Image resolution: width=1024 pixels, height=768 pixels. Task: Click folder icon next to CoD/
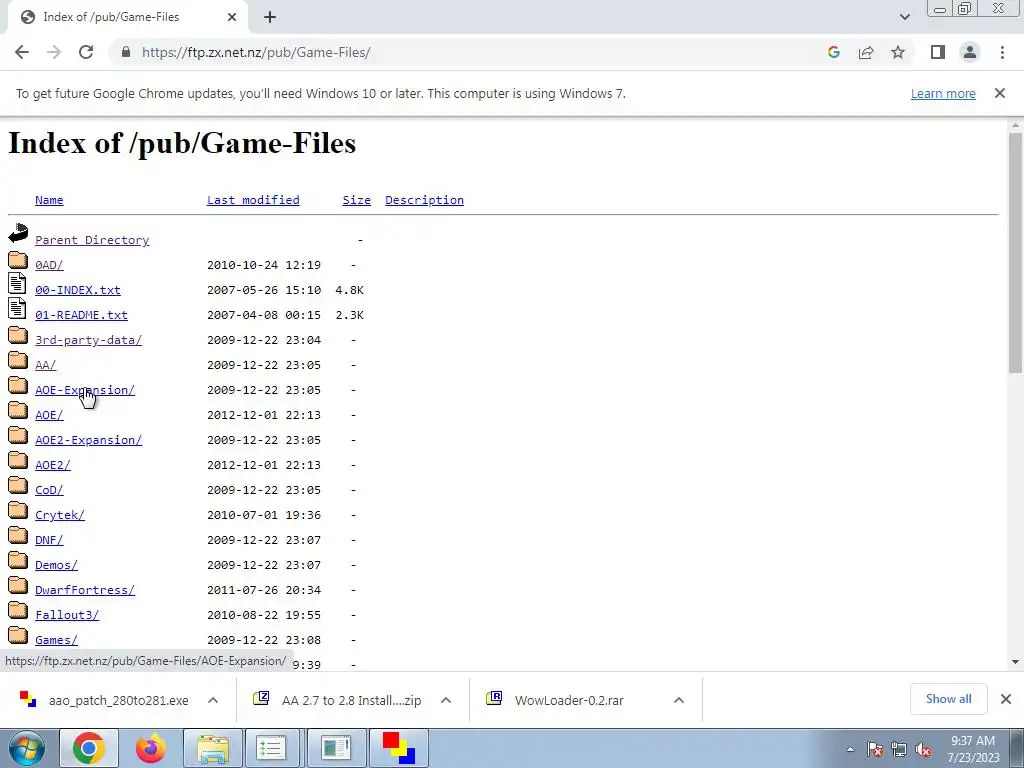[18, 485]
